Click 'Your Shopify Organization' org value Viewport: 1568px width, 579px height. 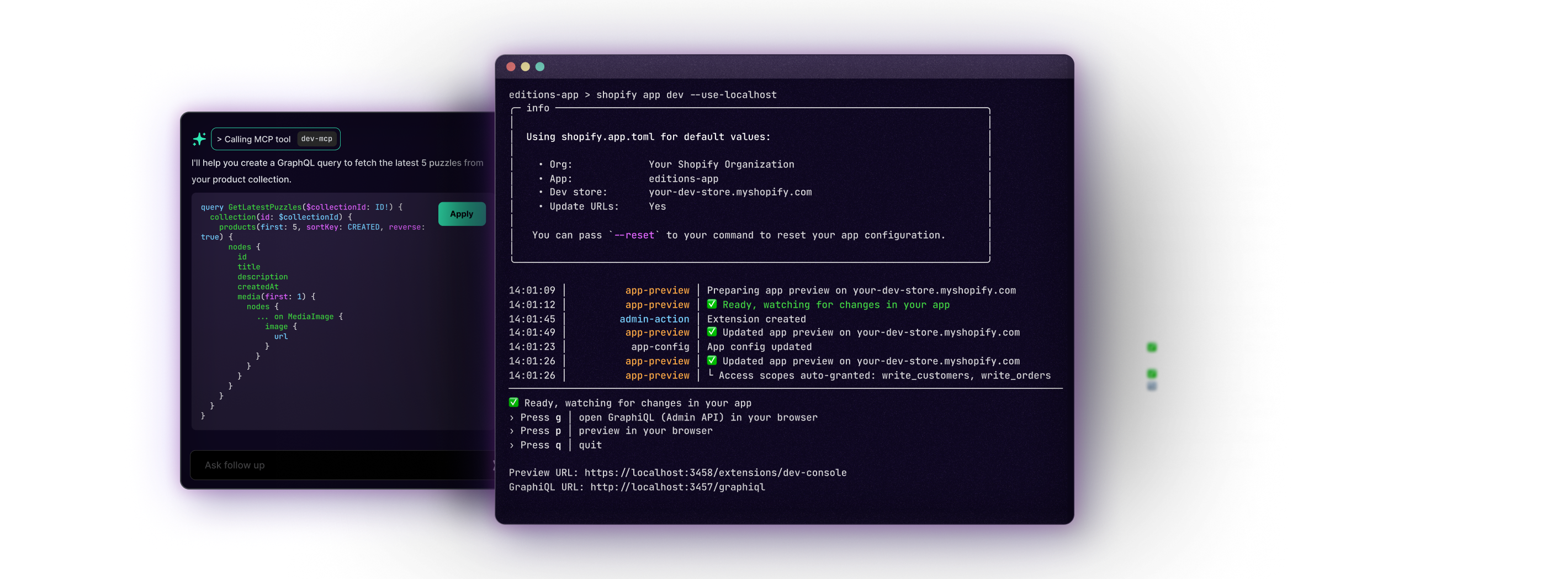coord(721,165)
